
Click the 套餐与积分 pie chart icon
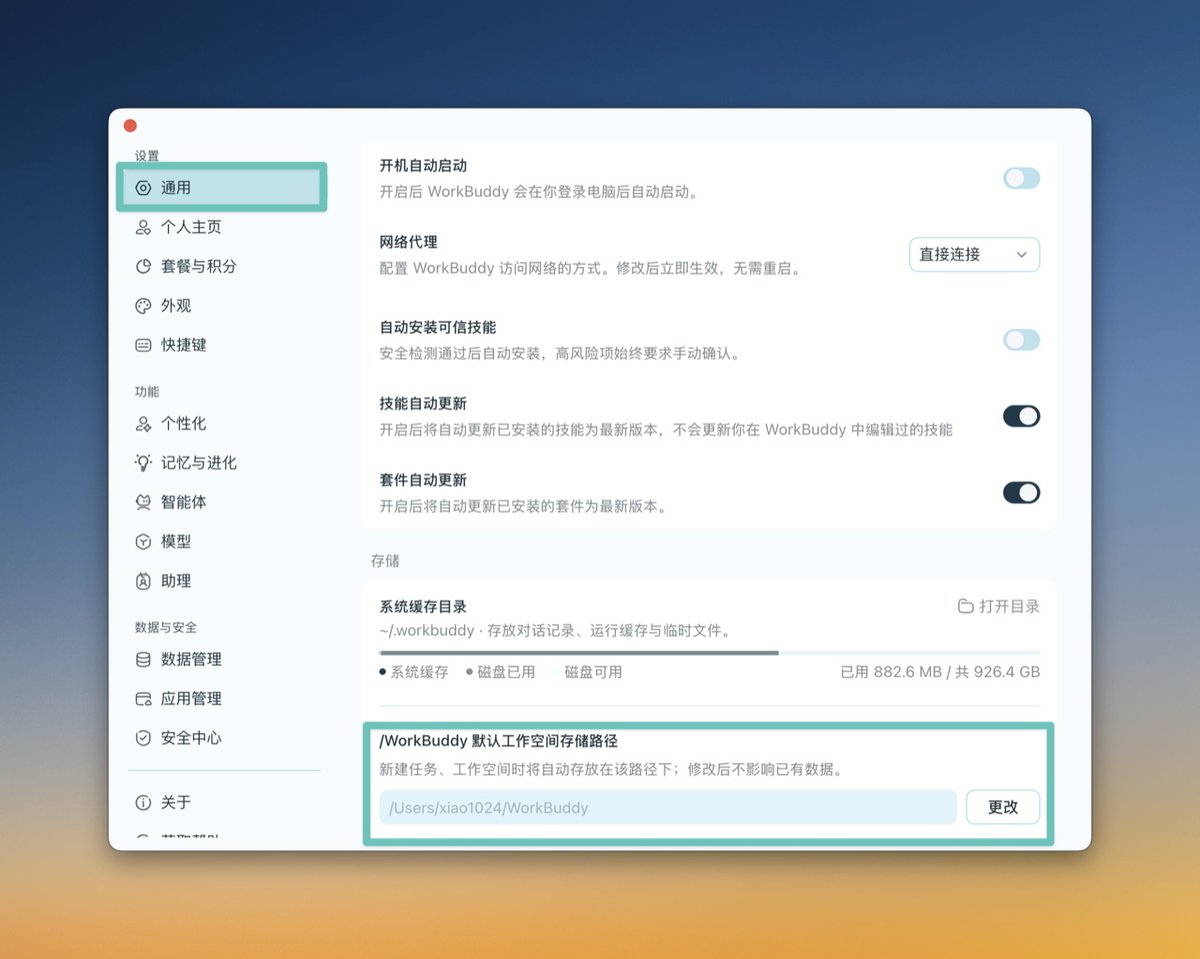tap(143, 266)
